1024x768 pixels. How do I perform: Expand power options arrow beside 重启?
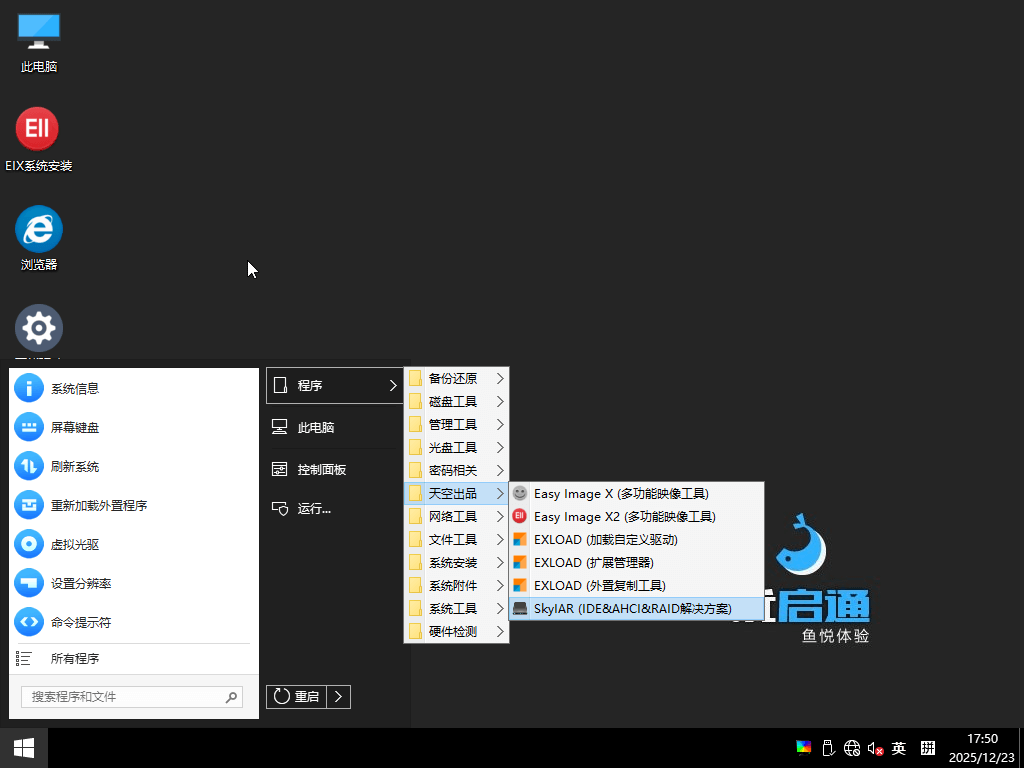pos(338,697)
